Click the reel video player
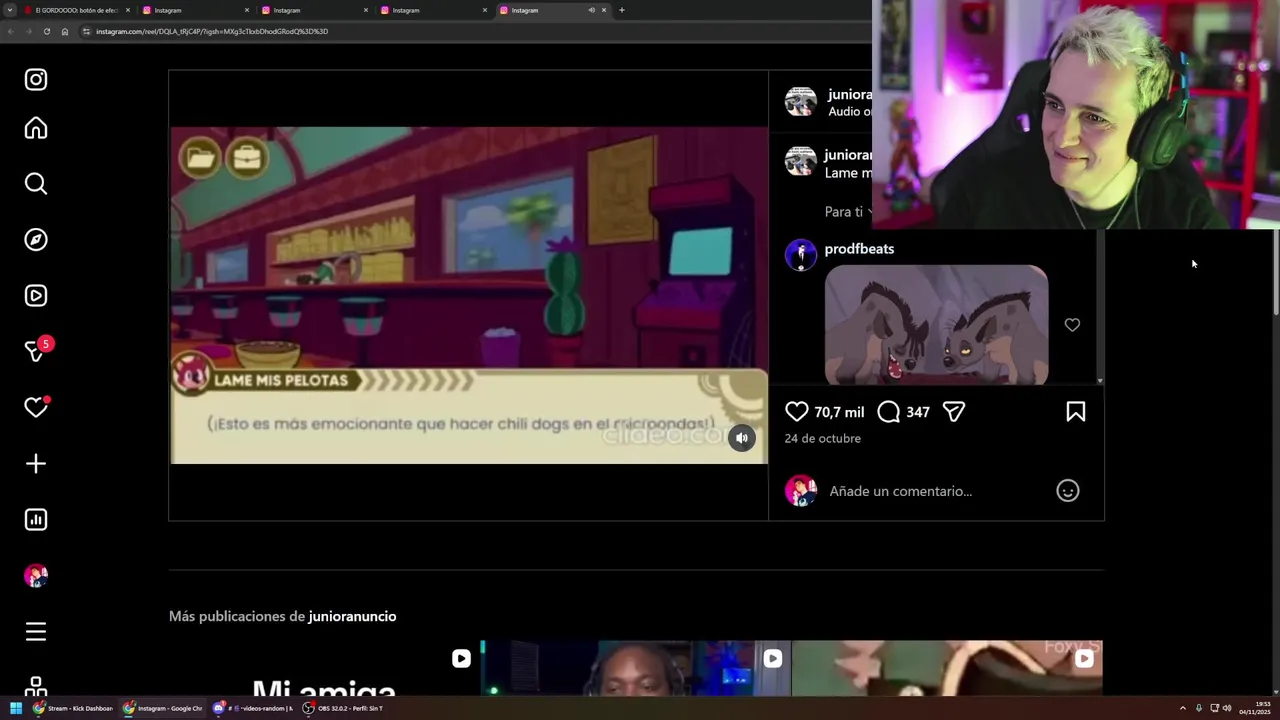 coord(468,295)
